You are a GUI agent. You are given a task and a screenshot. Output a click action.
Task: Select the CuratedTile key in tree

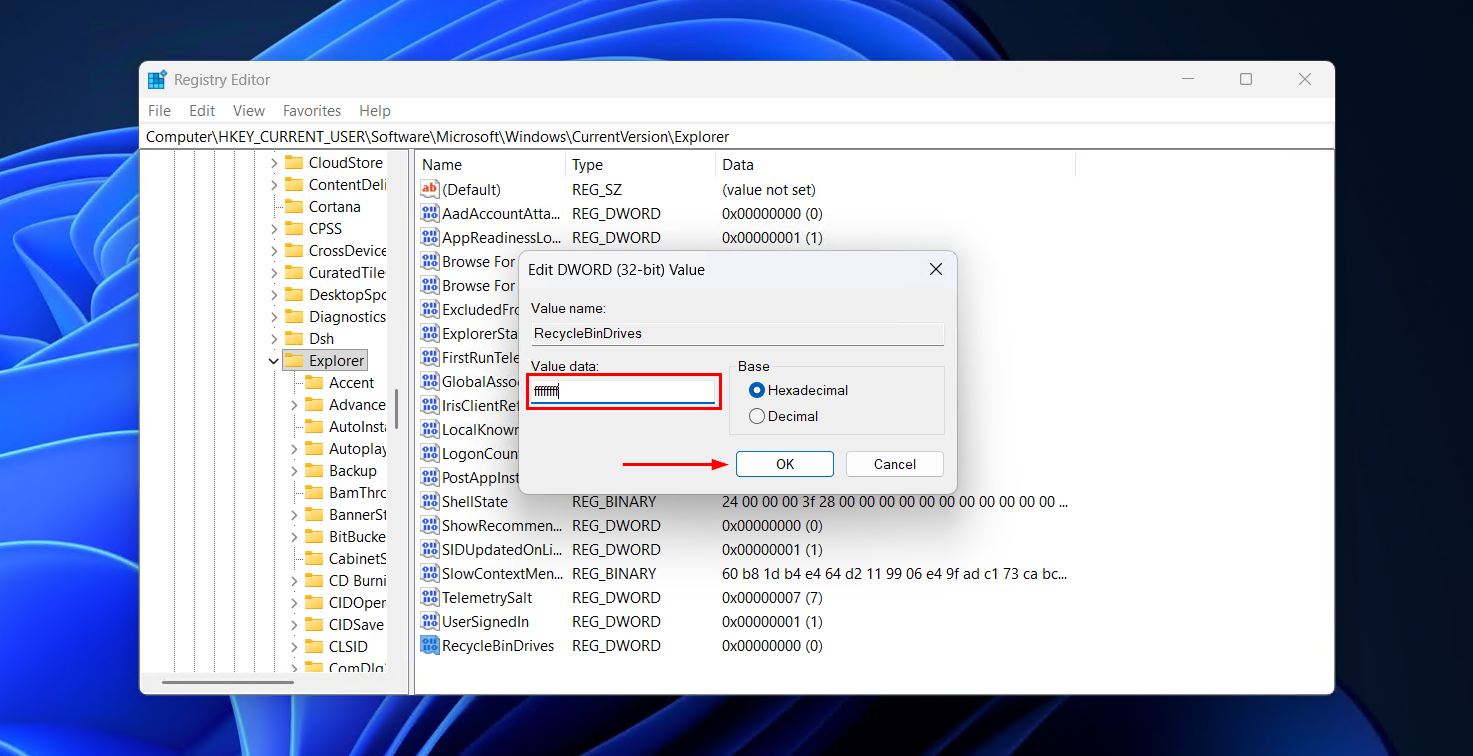coord(347,272)
